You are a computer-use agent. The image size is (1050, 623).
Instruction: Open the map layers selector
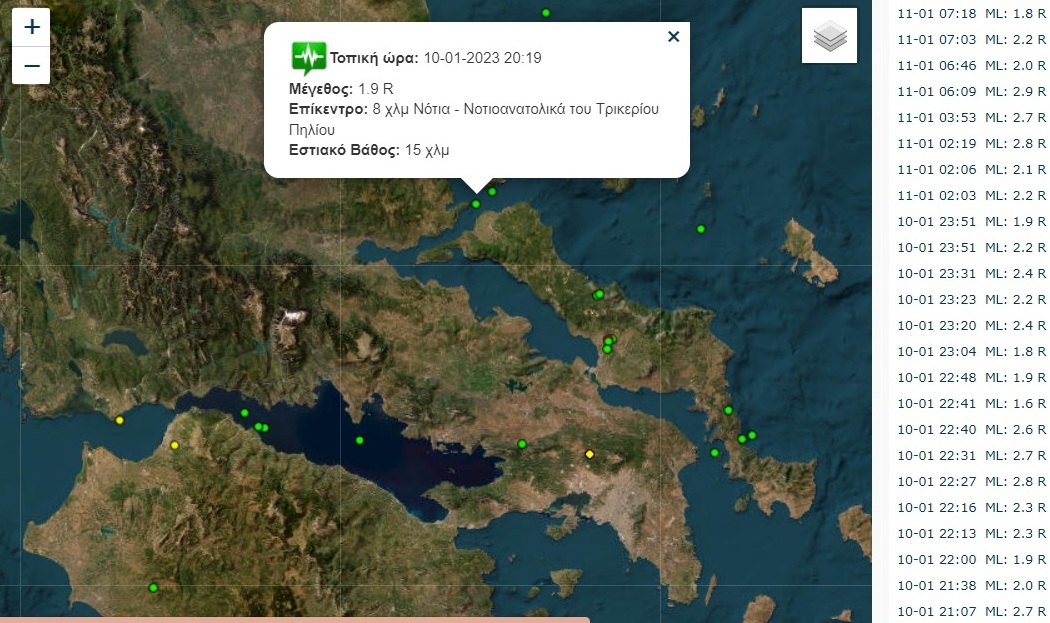(x=829, y=36)
